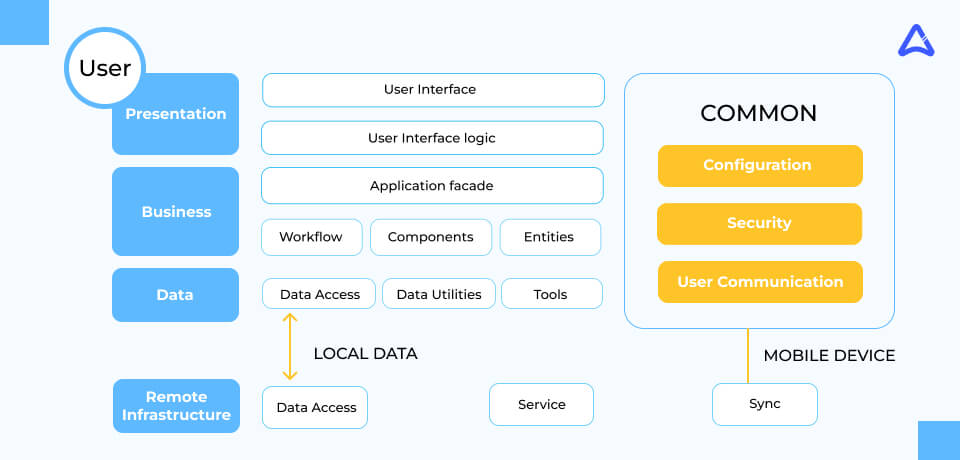Screen dimensions: 960x460
Task: Click the User Communication button
Action: pyautogui.click(x=760, y=282)
